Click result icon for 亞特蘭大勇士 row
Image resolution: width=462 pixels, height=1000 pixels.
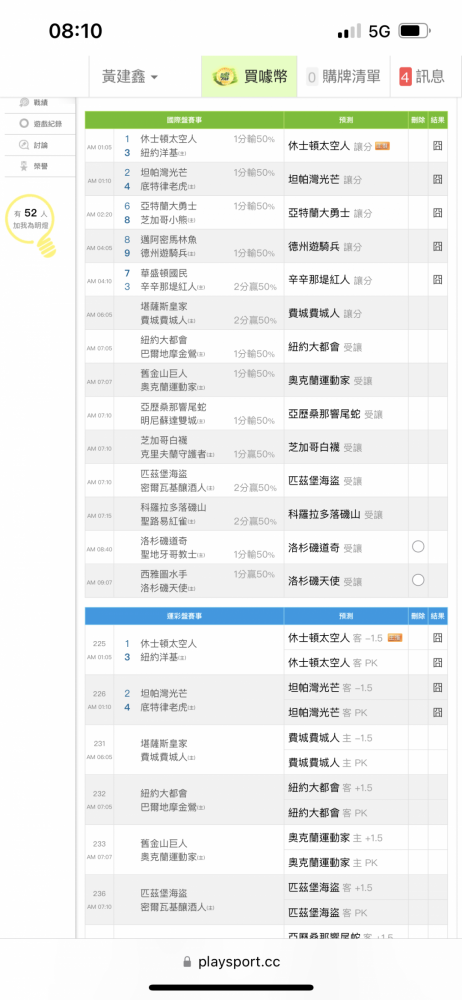click(x=438, y=212)
